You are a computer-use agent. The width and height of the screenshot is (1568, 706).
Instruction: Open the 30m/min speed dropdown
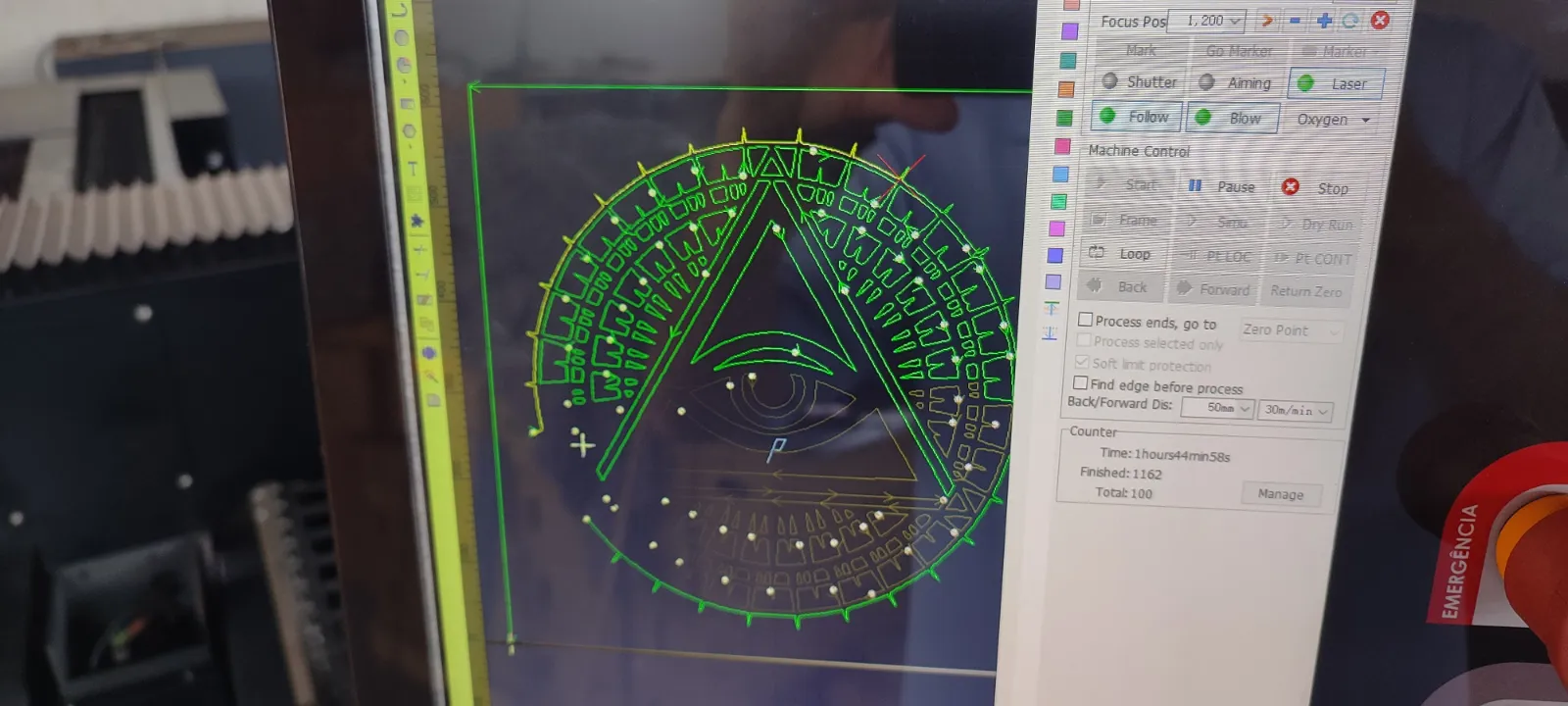pos(1296,410)
